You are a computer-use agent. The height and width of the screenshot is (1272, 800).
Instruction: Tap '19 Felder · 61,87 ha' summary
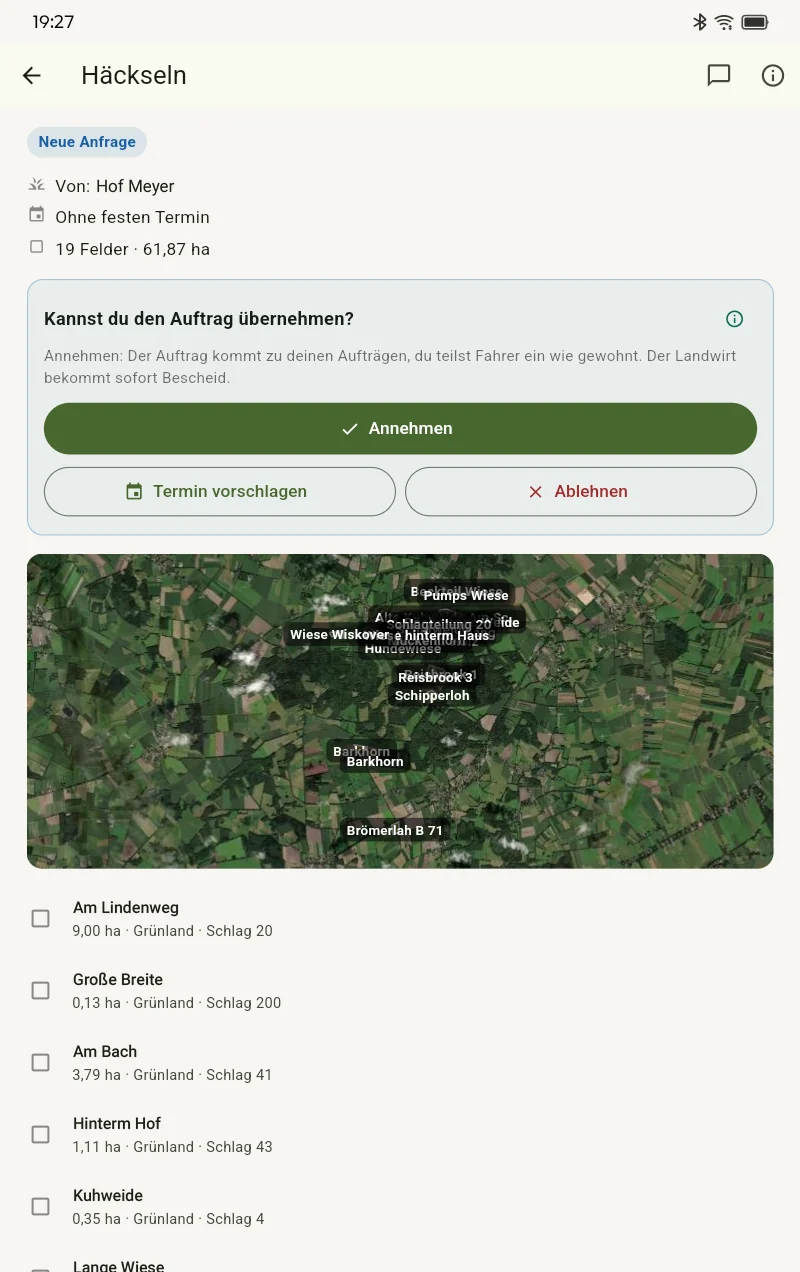point(132,249)
